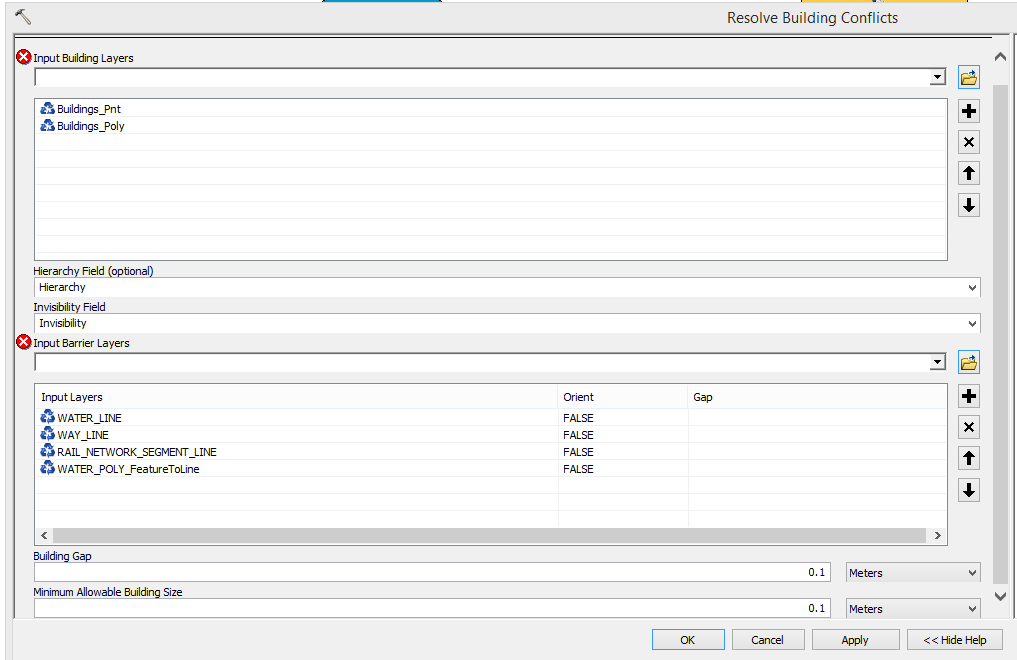Click the barrier table horizontal scrollbar track
Image resolution: width=1017 pixels, height=660 pixels.
coord(490,536)
